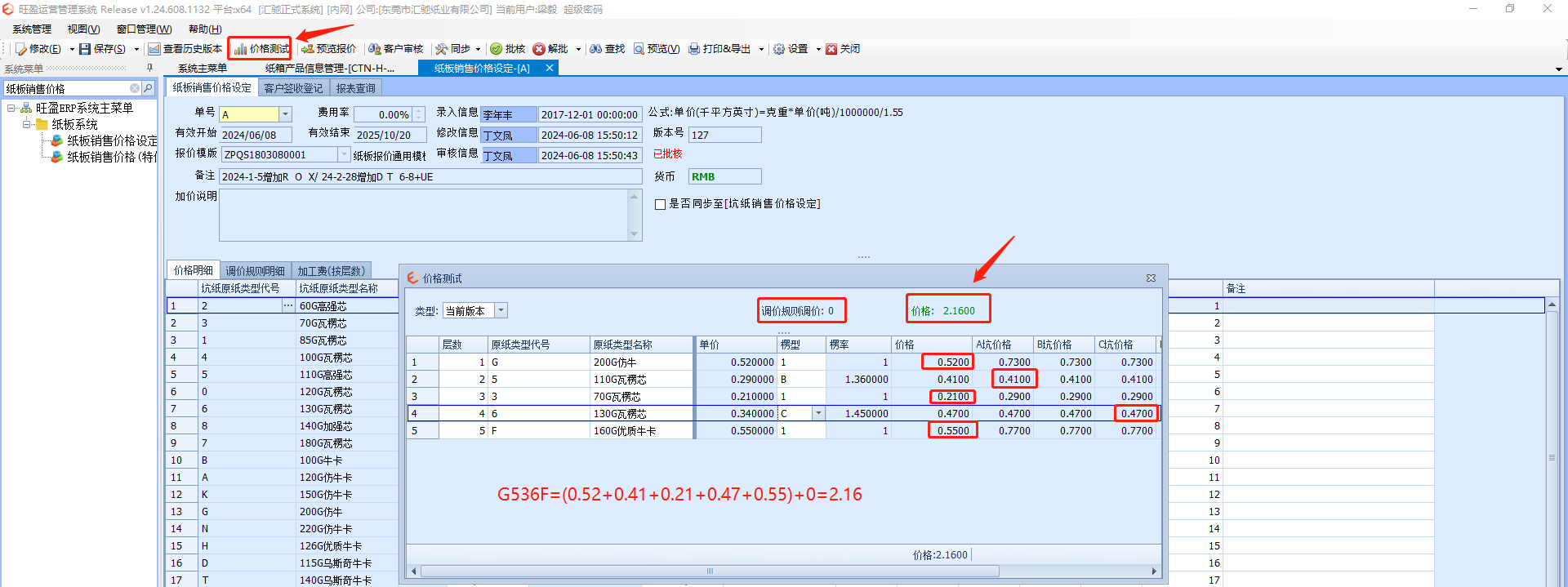The height and width of the screenshot is (587, 1568).
Task: Pin the 系统菜单 side panel
Action: coord(149,69)
